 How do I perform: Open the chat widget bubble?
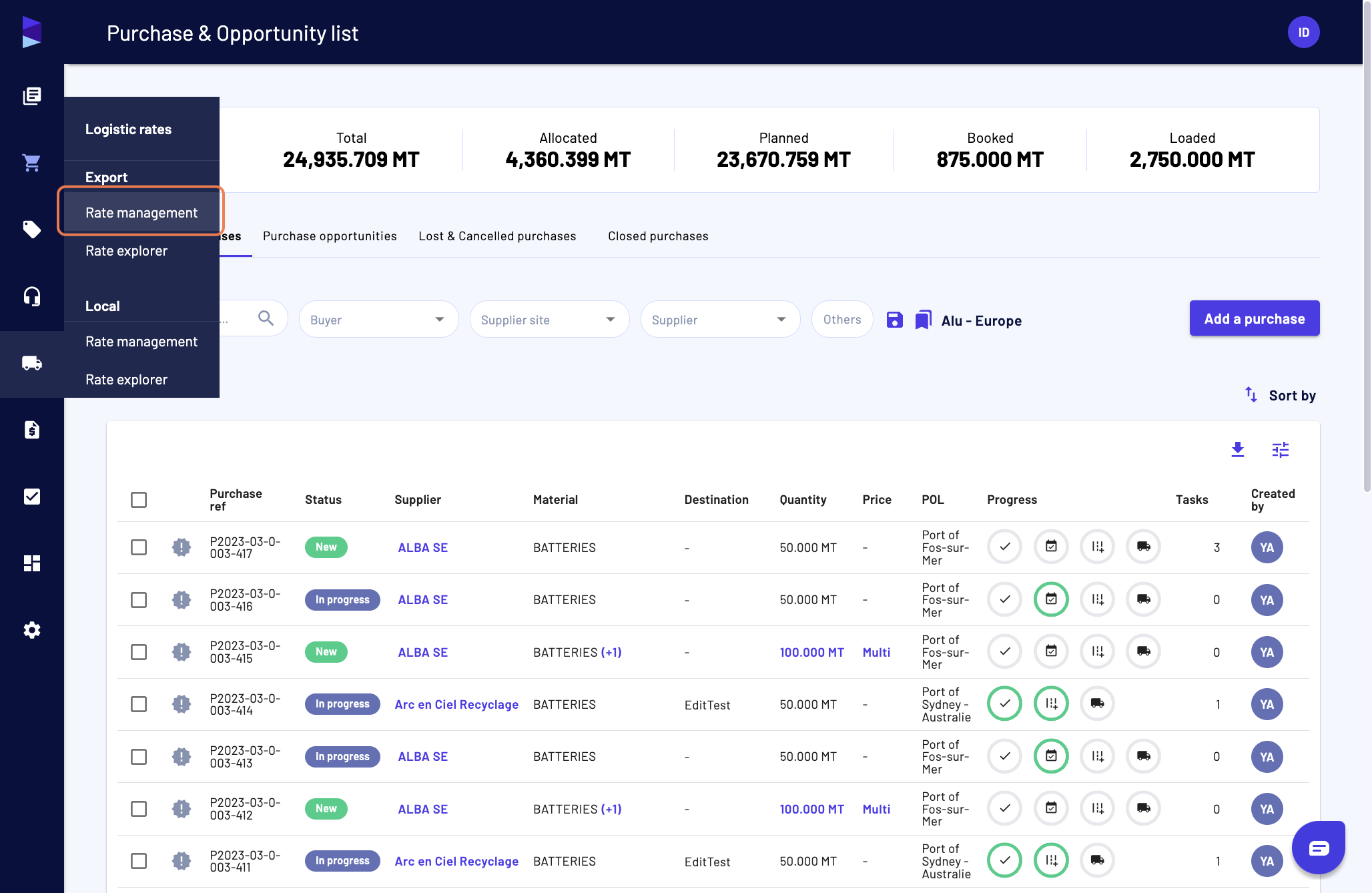click(x=1319, y=848)
